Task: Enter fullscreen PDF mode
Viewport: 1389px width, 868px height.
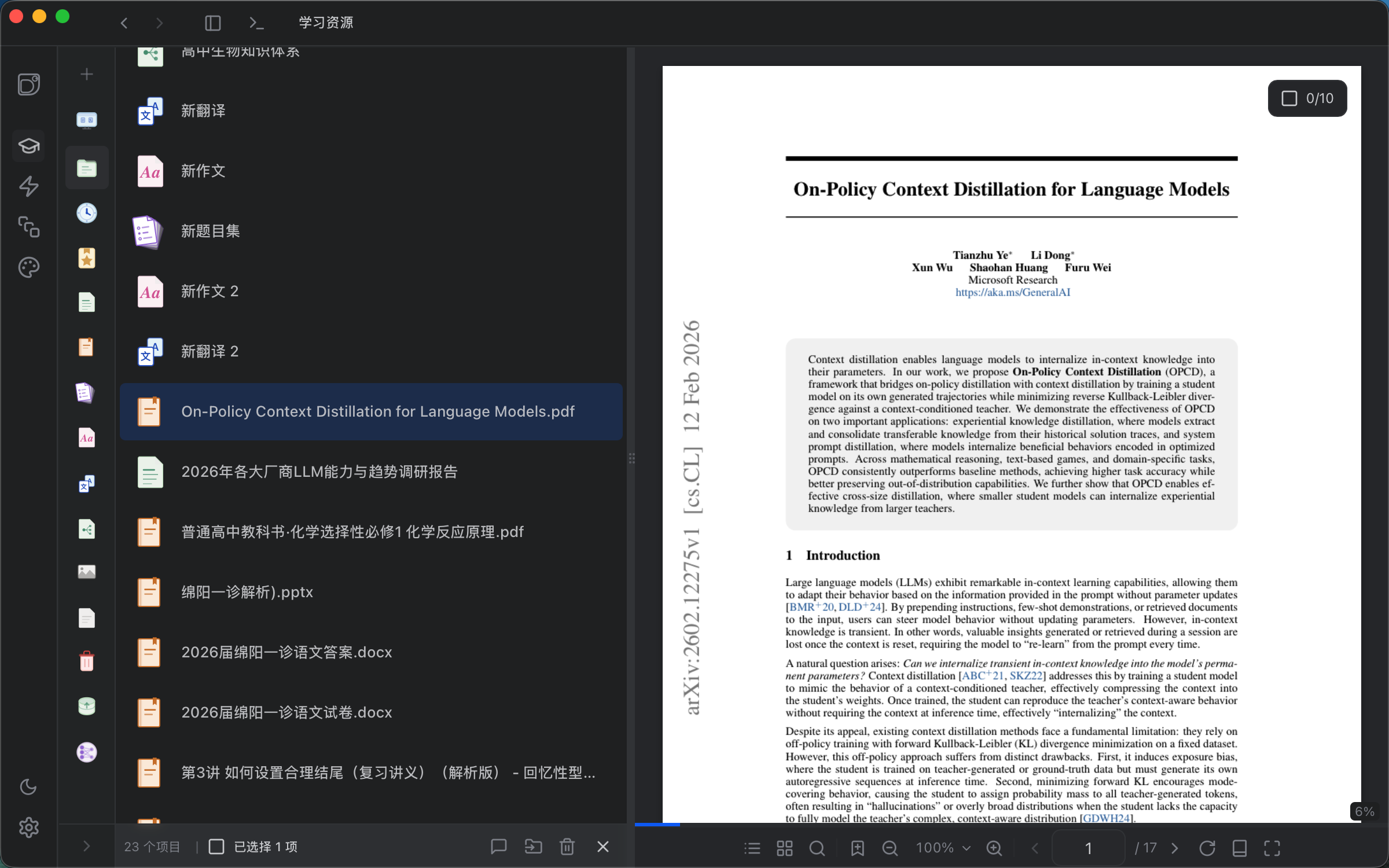Action: click(x=1272, y=848)
